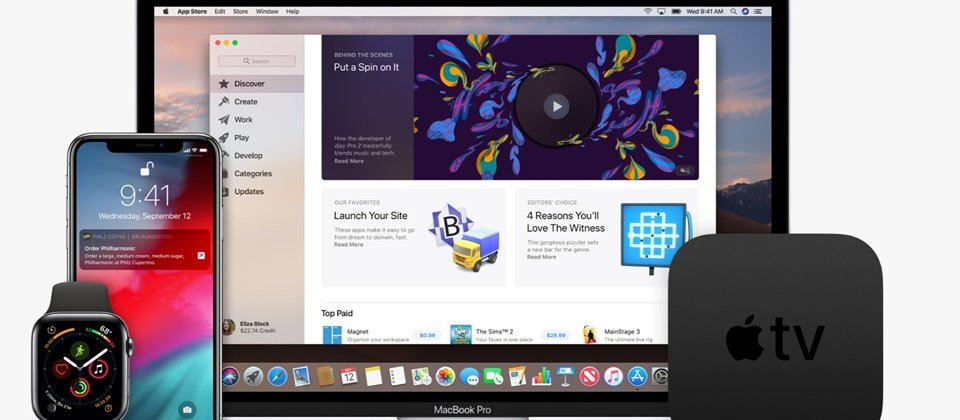Open Calendar icon showing 12

click(349, 376)
